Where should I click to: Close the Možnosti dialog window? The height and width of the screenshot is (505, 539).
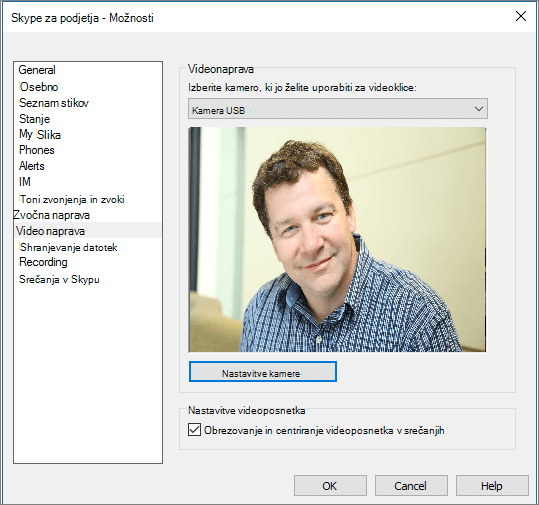pyautogui.click(x=521, y=16)
